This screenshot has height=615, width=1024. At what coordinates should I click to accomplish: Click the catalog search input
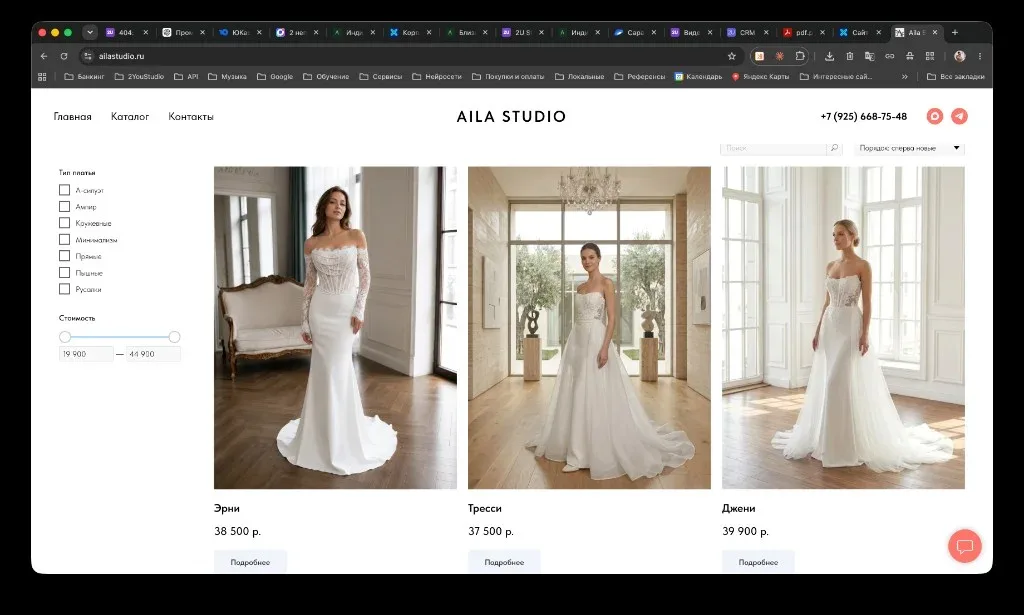[774, 148]
